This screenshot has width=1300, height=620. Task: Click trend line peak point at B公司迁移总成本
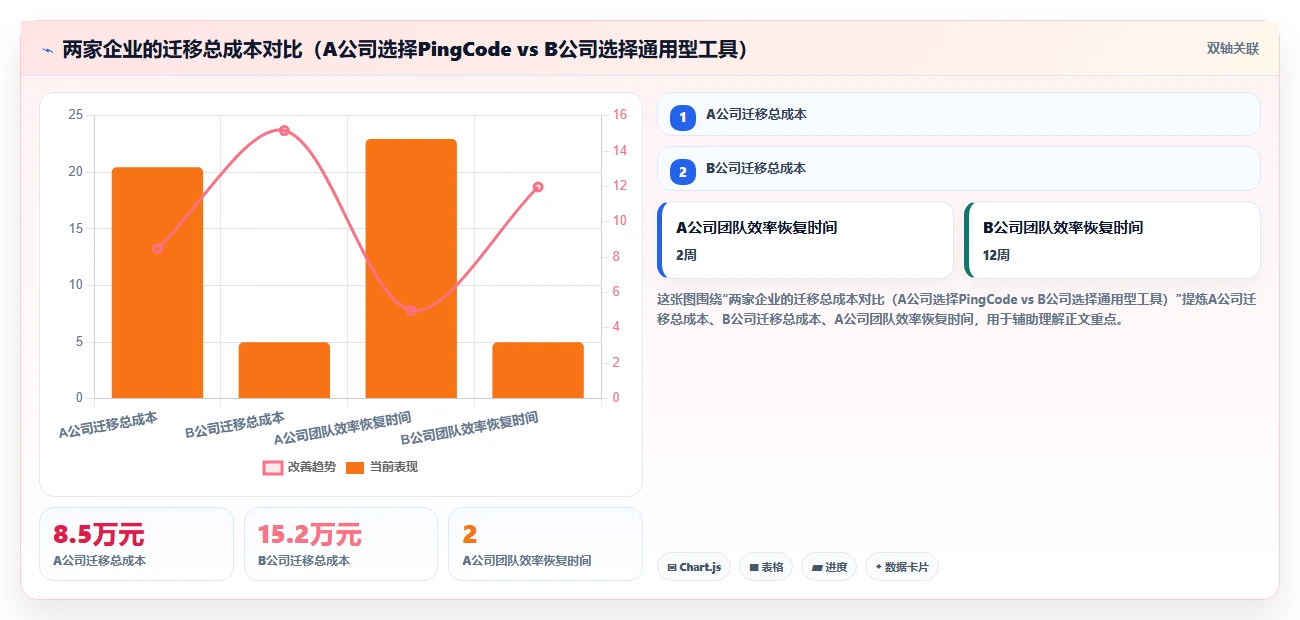[284, 130]
